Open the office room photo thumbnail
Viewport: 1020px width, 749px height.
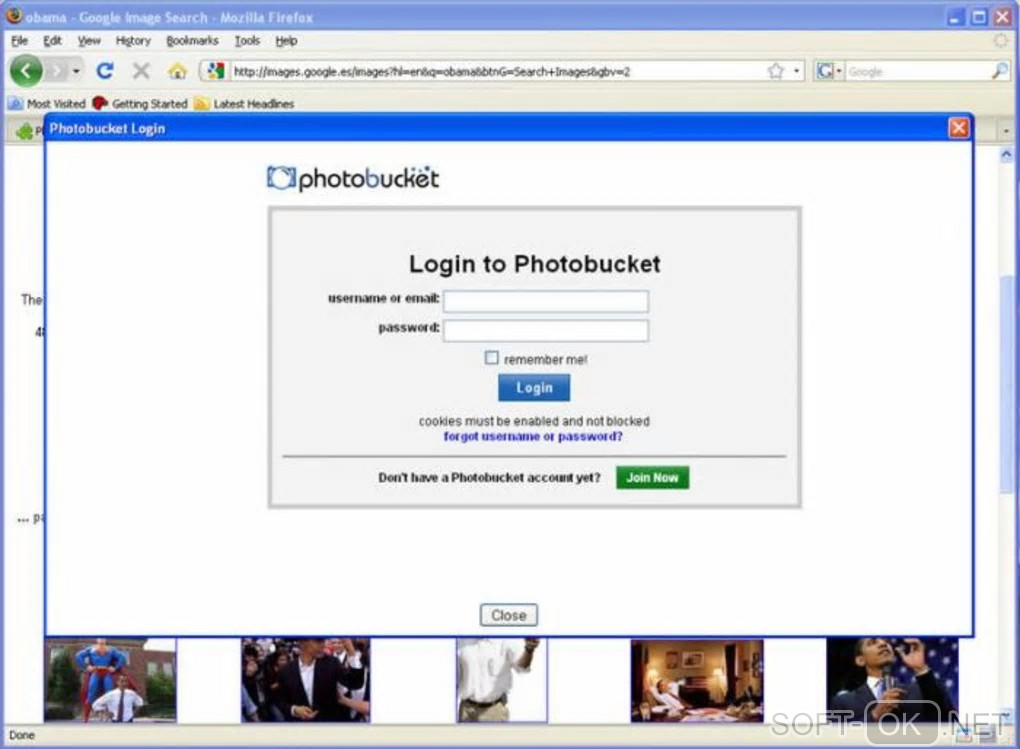697,681
